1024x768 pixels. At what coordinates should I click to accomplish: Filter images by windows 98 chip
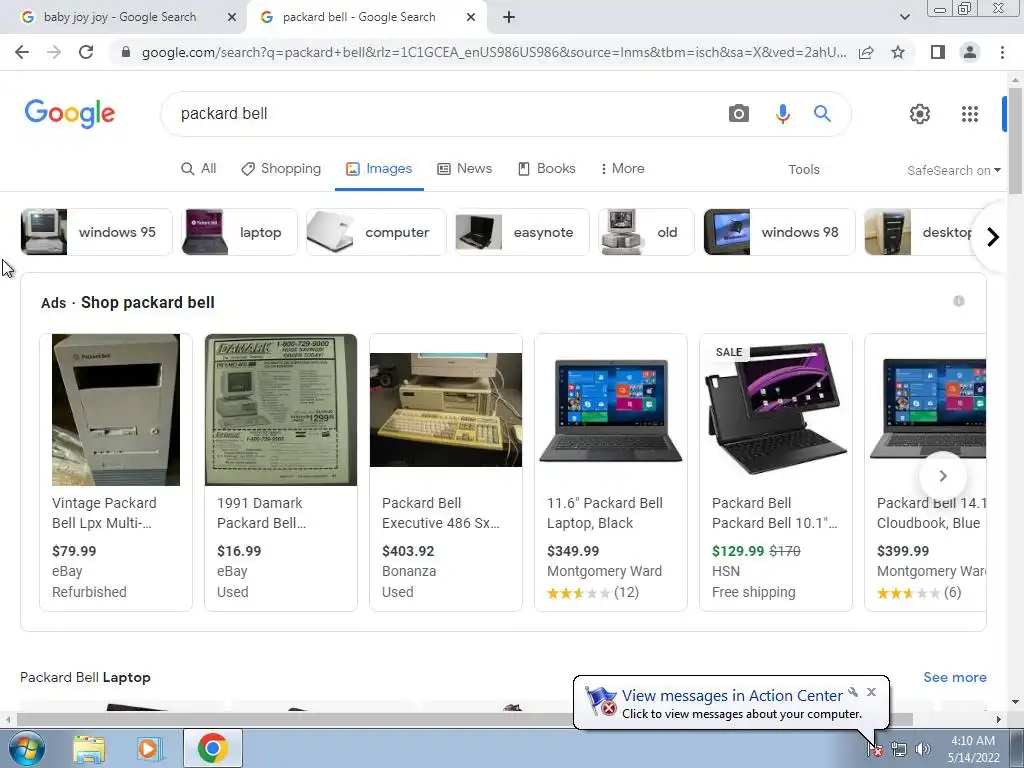click(x=779, y=232)
